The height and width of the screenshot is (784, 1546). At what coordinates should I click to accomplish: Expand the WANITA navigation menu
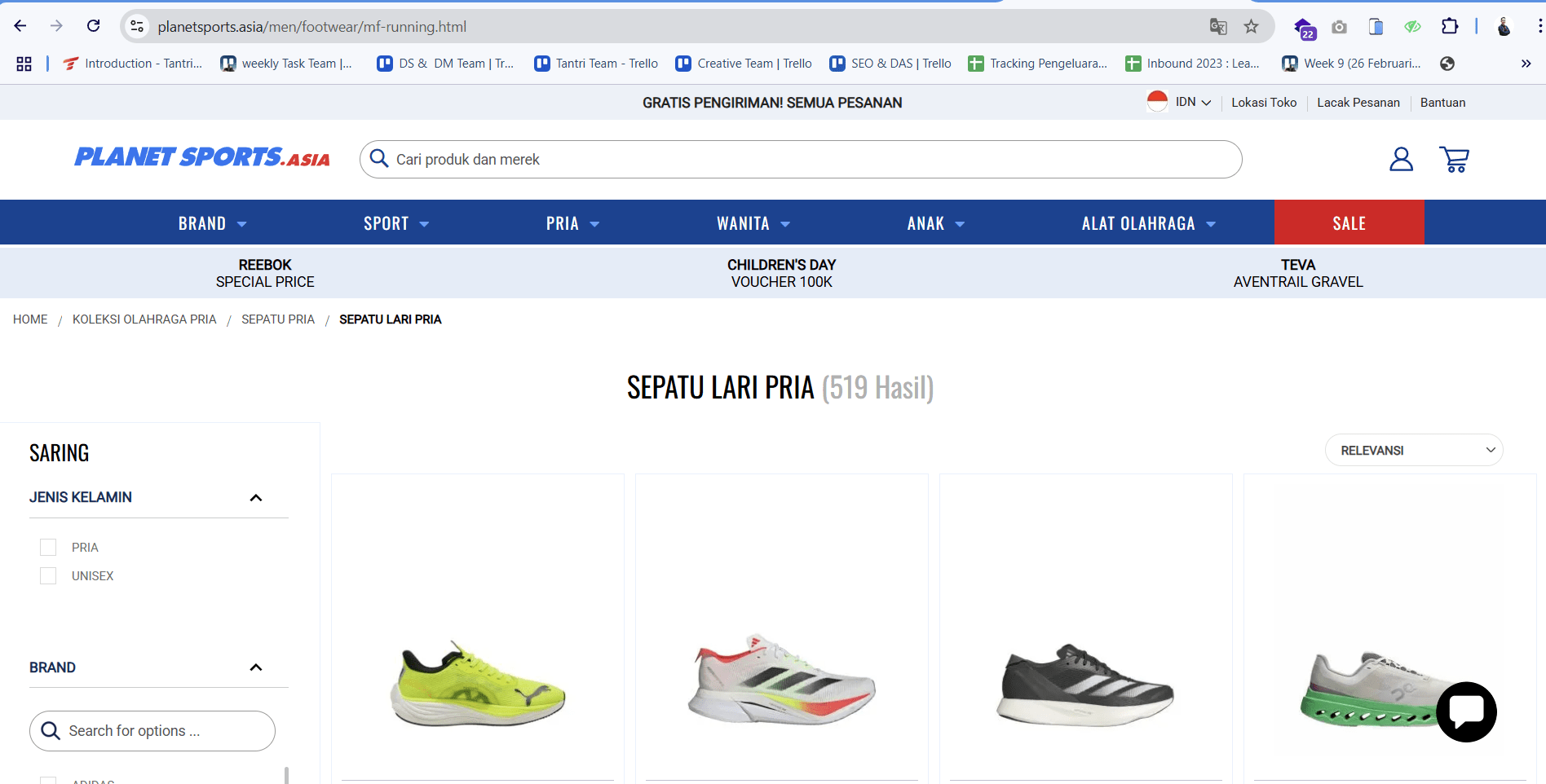[x=753, y=223]
